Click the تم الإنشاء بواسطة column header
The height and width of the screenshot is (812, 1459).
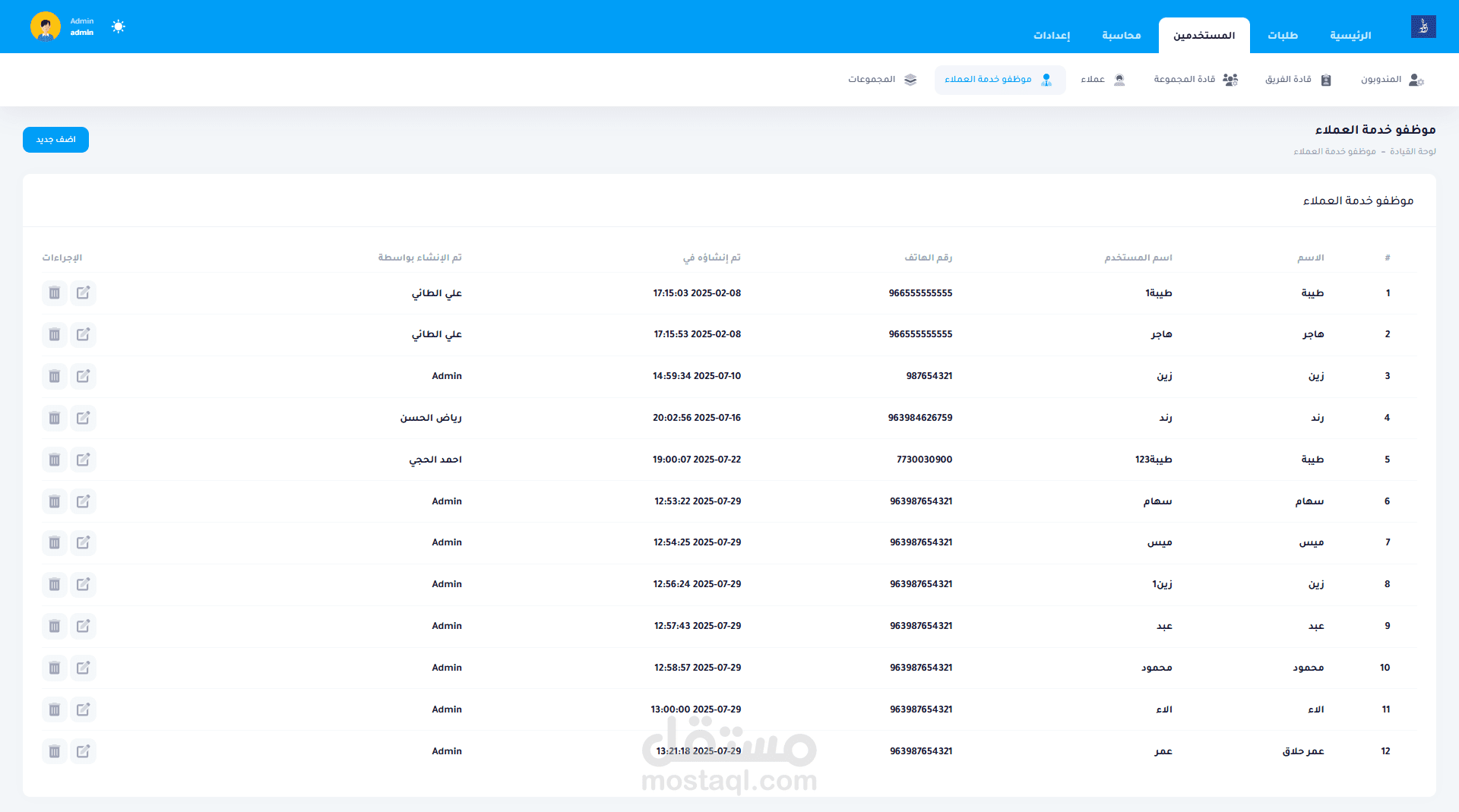point(419,258)
